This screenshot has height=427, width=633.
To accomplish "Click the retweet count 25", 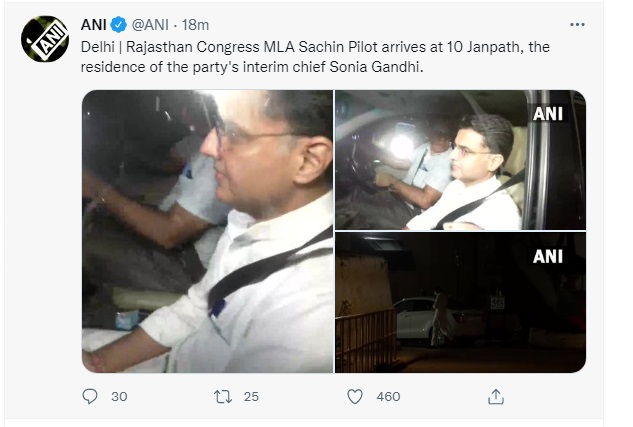I will tap(251, 397).
